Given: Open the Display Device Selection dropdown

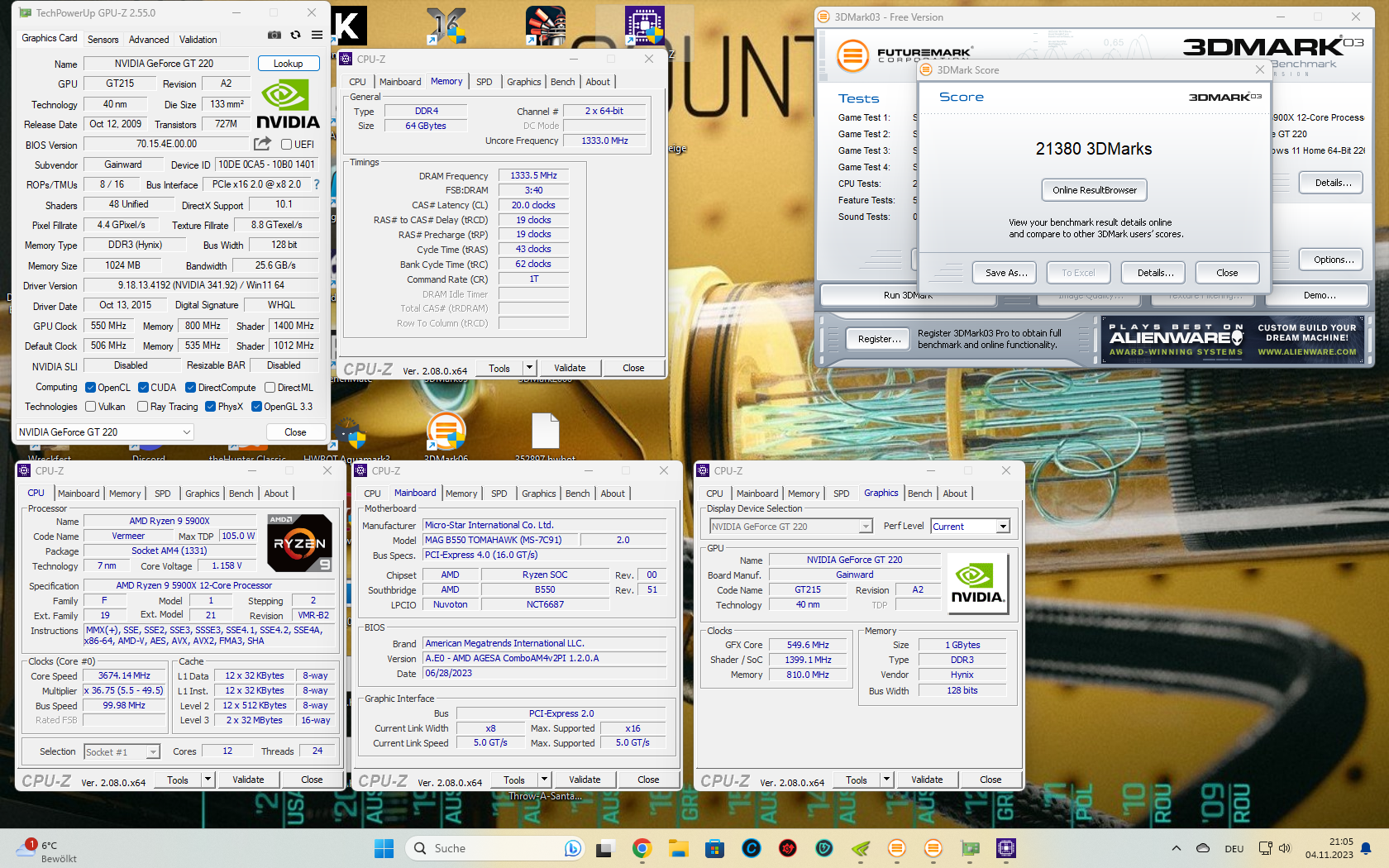Looking at the screenshot, I should (791, 526).
